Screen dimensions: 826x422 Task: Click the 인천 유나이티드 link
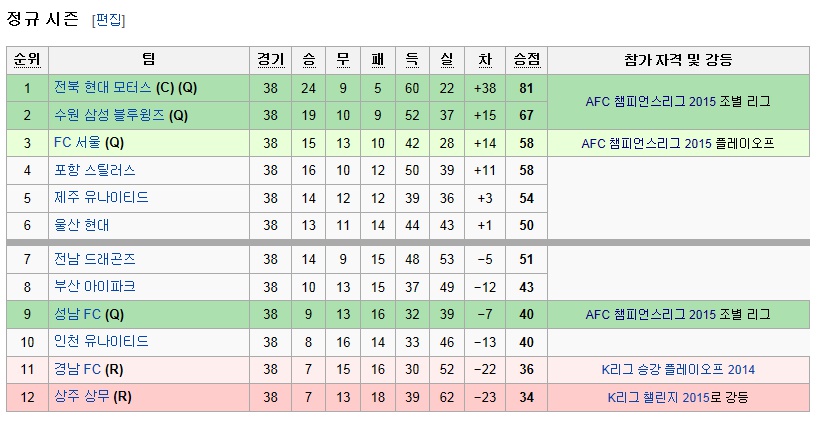pos(101,341)
